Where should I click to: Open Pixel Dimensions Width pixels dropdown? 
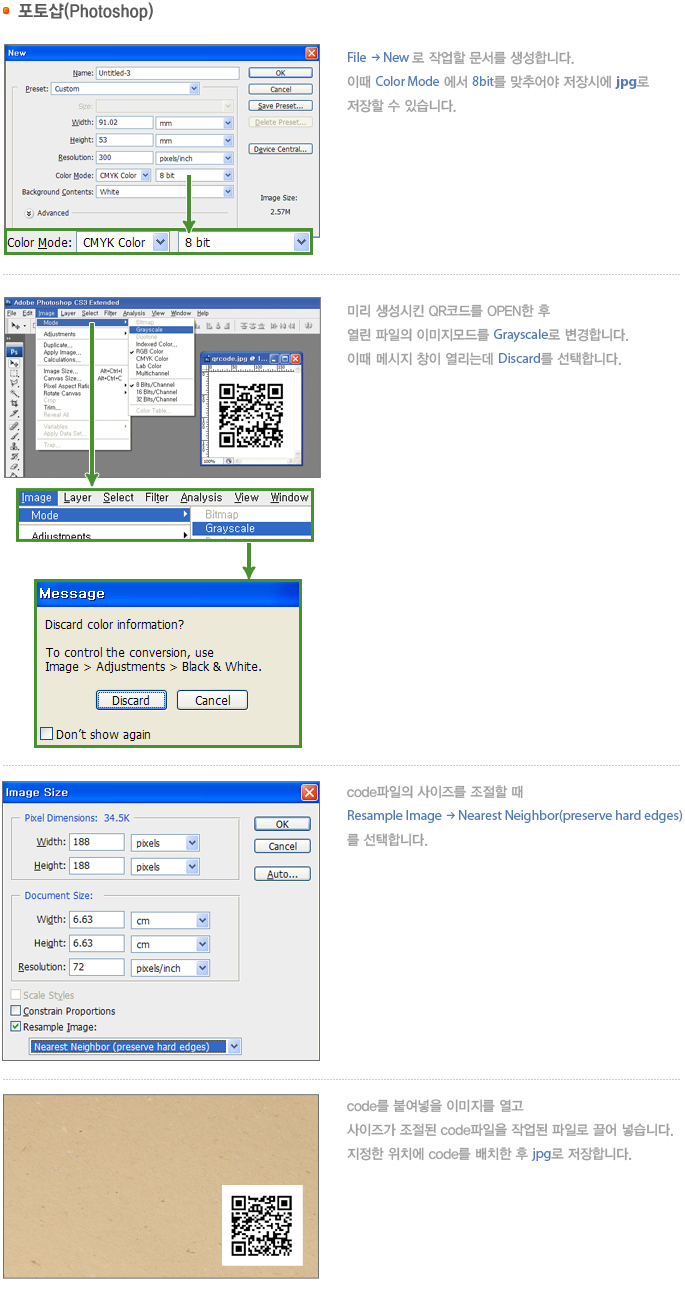pos(165,843)
